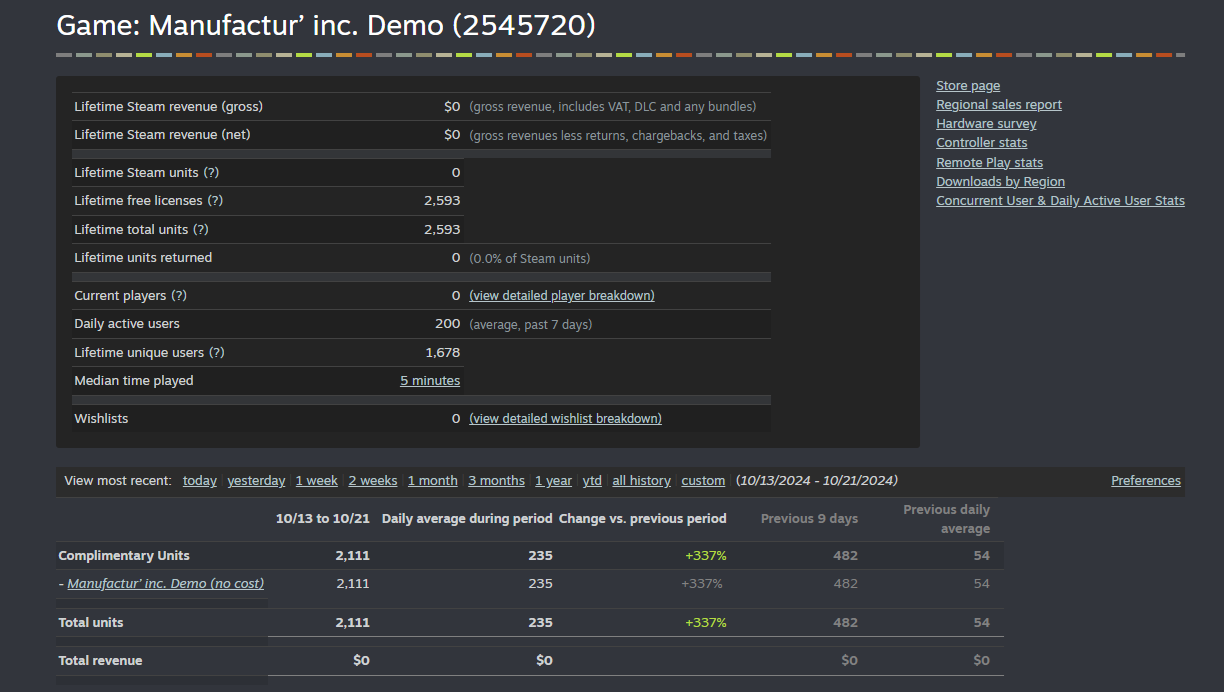
Task: Click view detailed player breakdown
Action: 562,296
